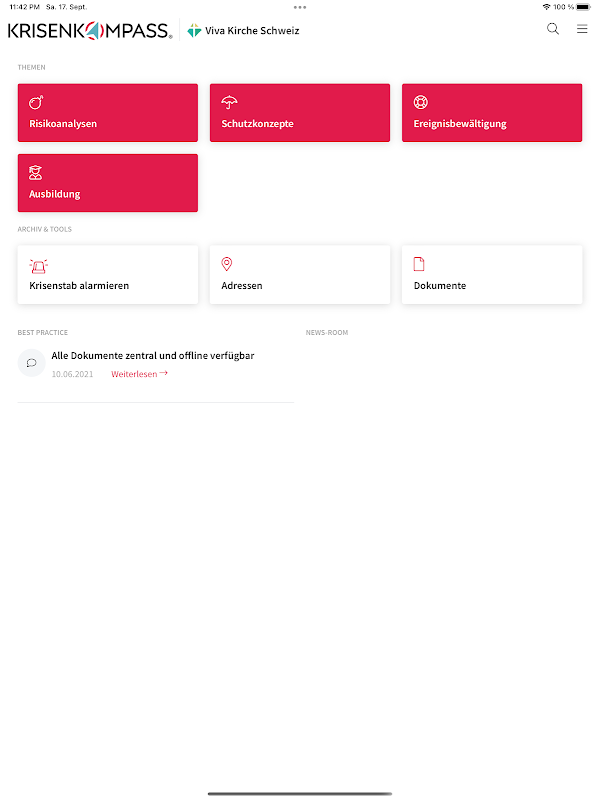Click the speech bubble icon beside article
The width and height of the screenshot is (600, 800).
click(32, 363)
